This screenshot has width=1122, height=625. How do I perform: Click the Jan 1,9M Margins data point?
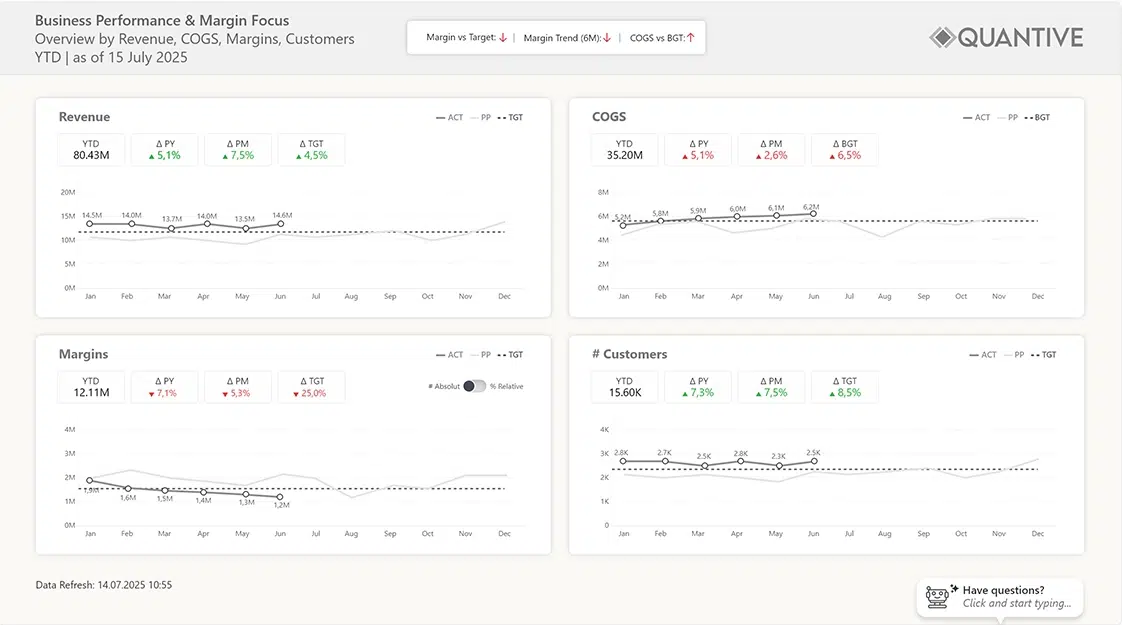tap(90, 481)
